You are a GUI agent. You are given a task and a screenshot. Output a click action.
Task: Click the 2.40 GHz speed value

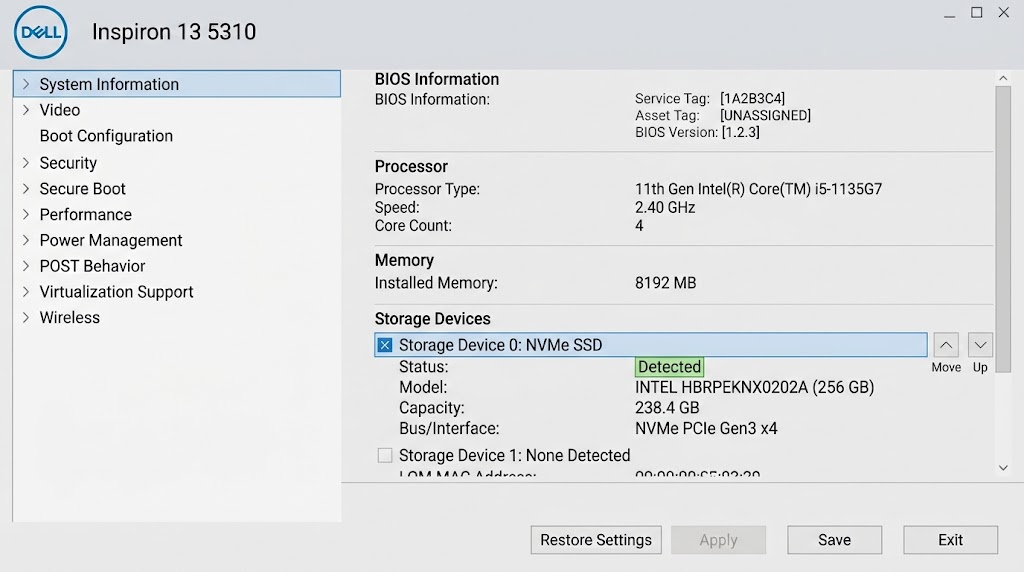tap(665, 208)
